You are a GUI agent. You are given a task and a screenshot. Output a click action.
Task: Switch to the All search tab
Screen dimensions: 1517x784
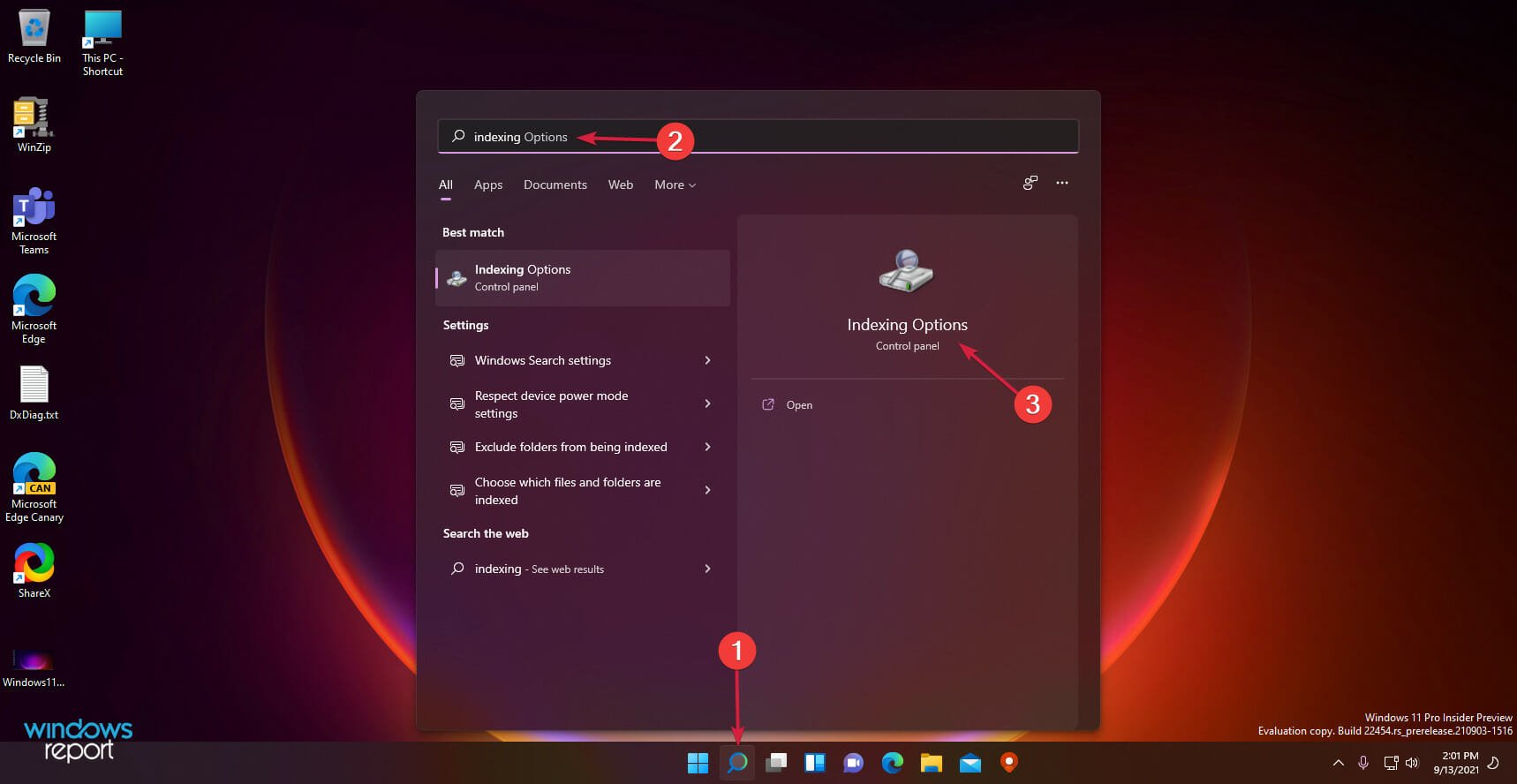(x=446, y=185)
